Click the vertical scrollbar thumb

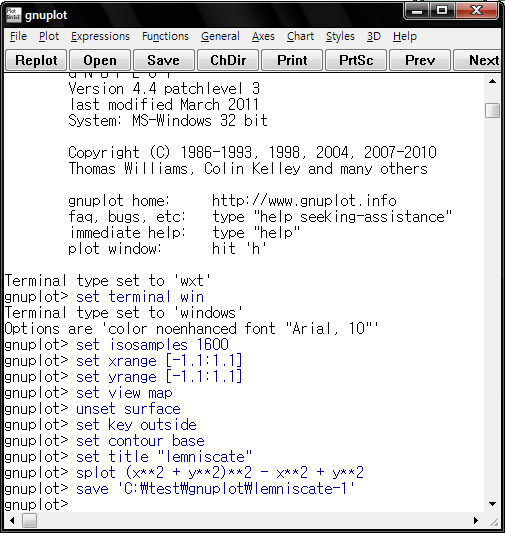(x=492, y=110)
